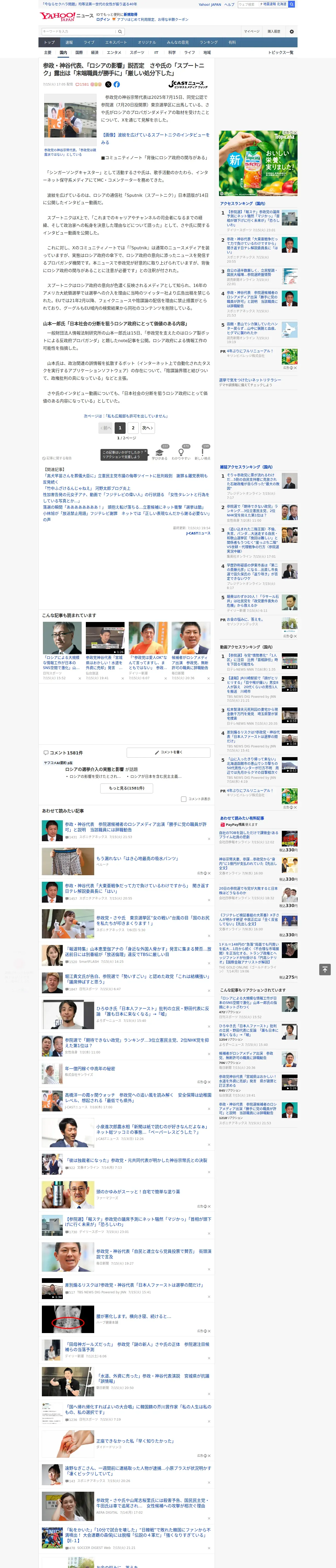Open 【画像】波紋を広げているスプートニク interview link

pos(155,138)
